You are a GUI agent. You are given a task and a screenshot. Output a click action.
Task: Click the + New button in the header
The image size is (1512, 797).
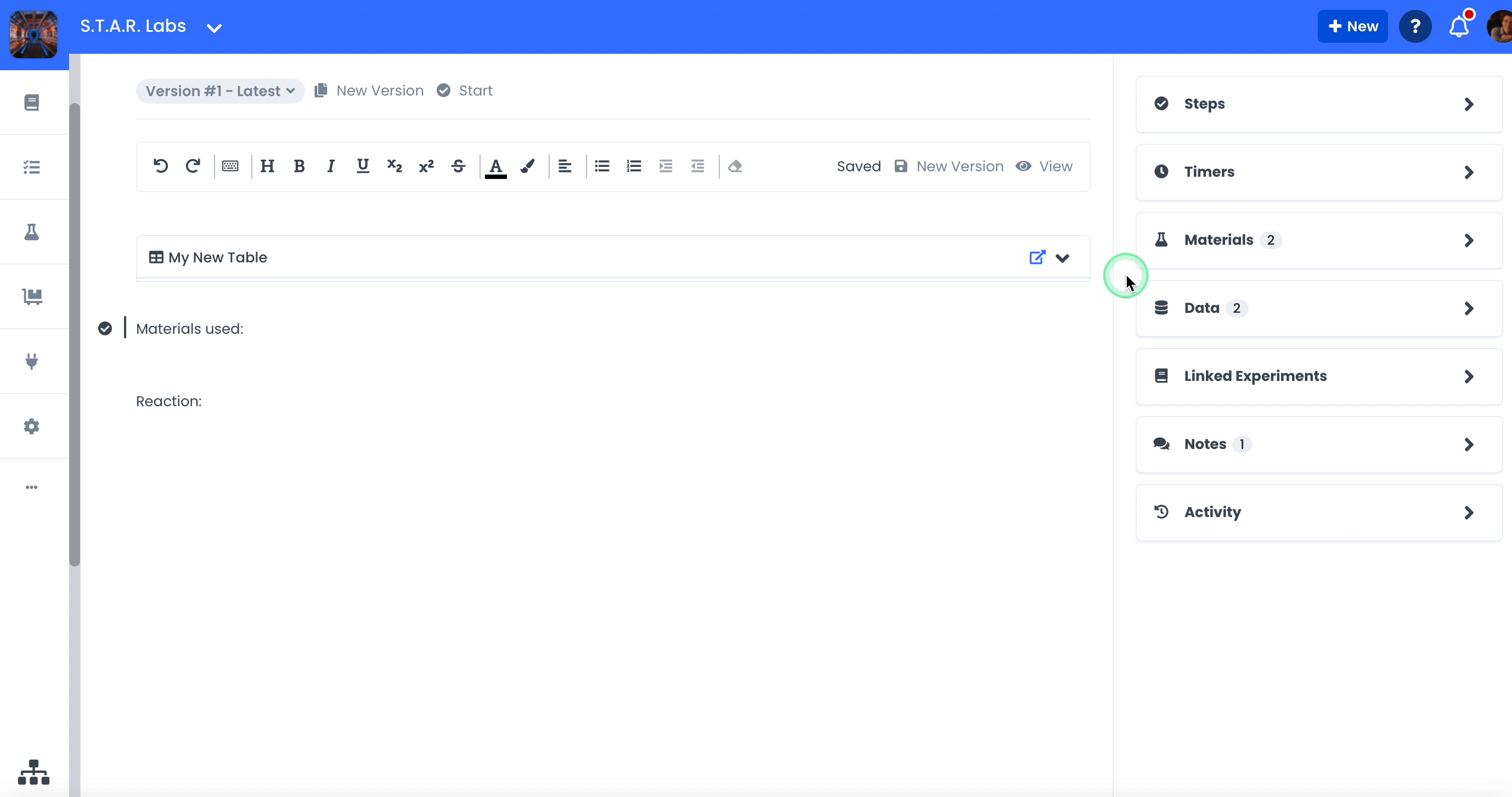point(1352,26)
